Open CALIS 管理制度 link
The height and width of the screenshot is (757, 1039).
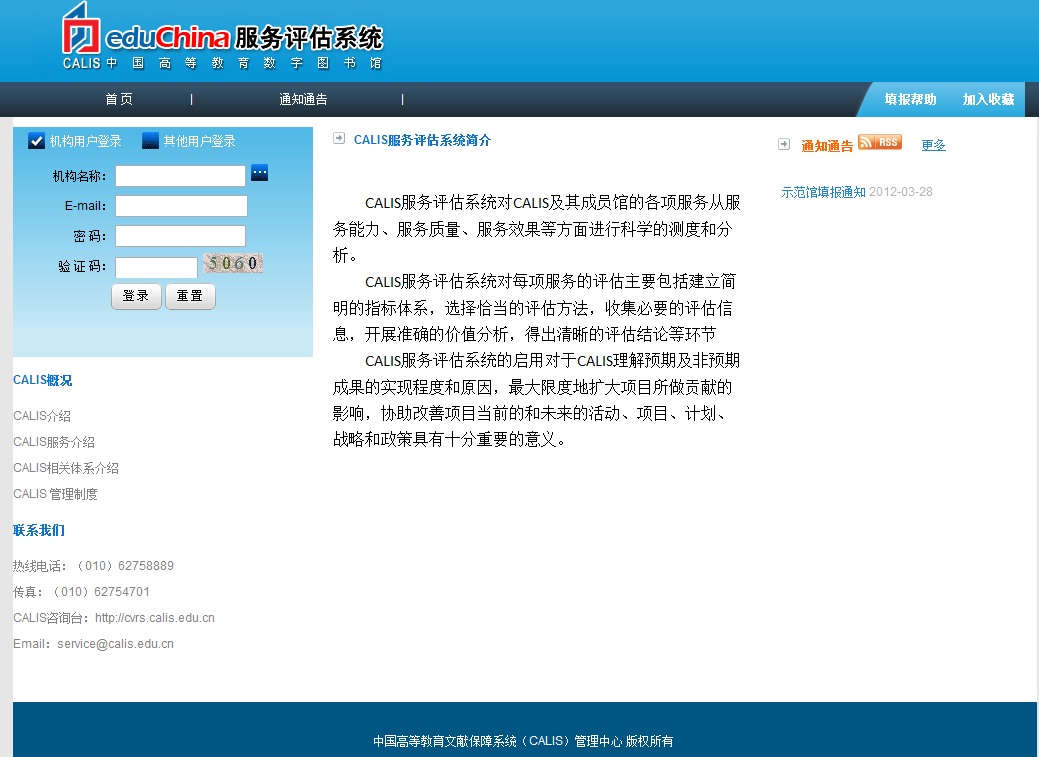(55, 494)
